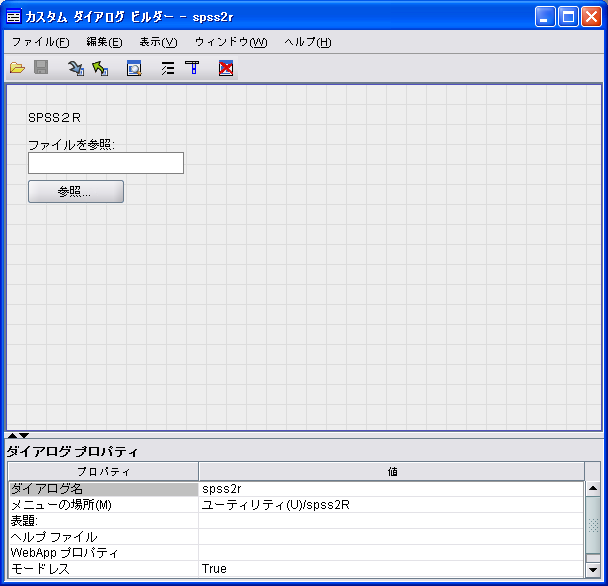Image resolution: width=608 pixels, height=586 pixels.
Task: Click the green-arrow dialog icon
Action: click(100, 68)
